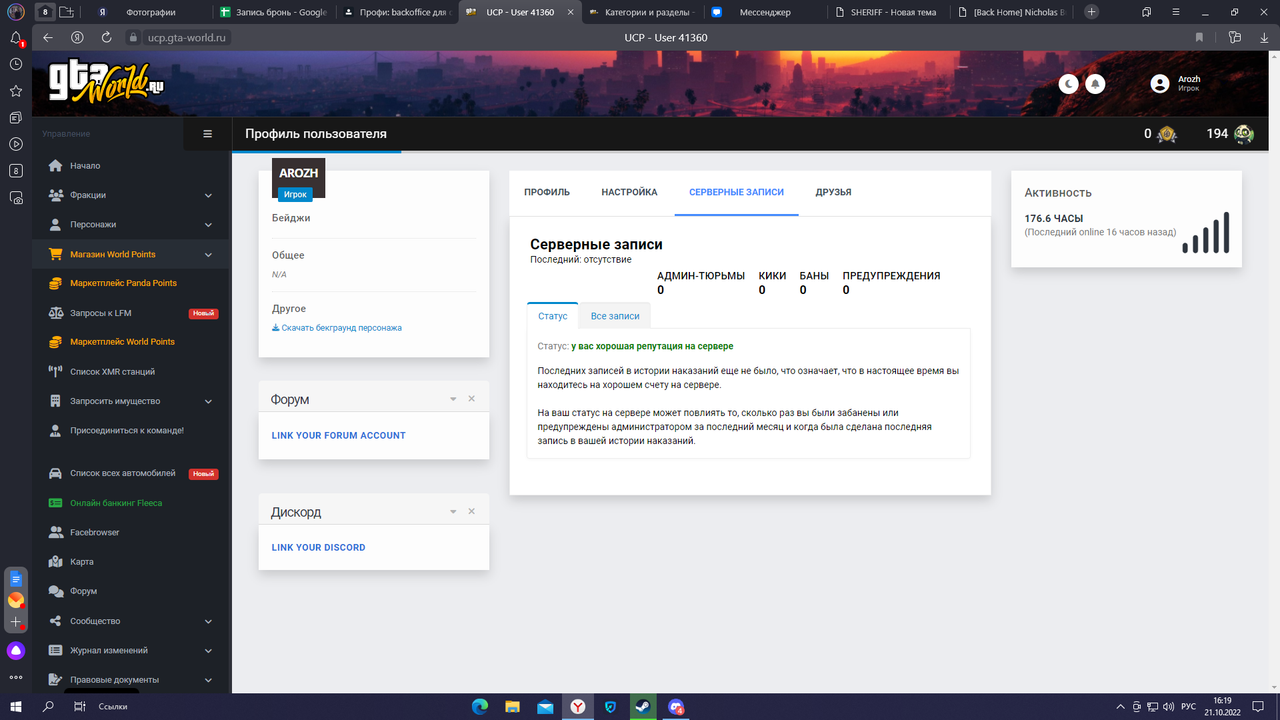Open Windows search on the taskbar
The image size is (1280, 720).
(48, 707)
